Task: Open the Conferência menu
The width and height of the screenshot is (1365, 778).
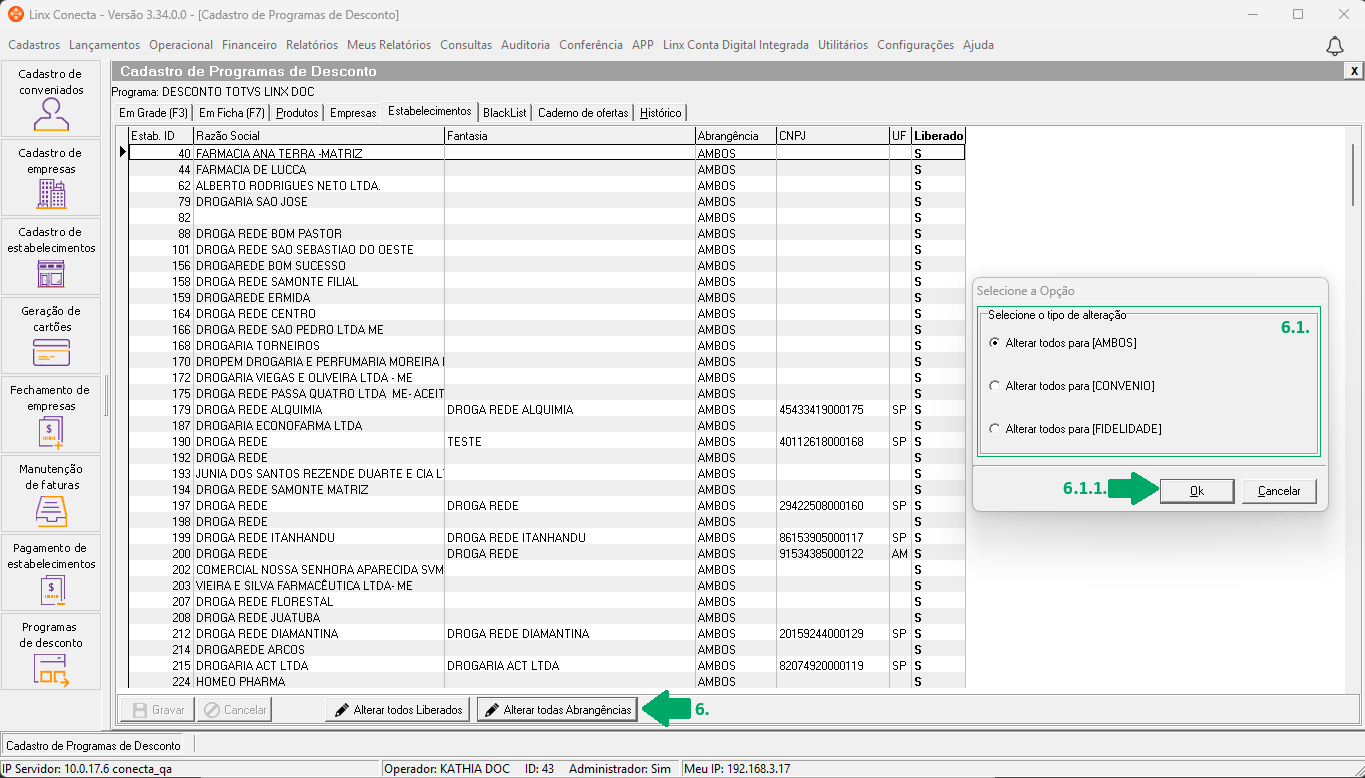Action: click(591, 45)
